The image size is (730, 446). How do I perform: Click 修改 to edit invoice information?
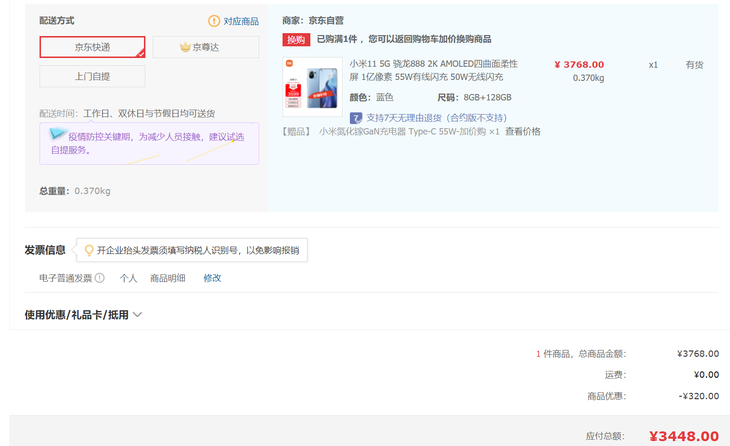[212, 278]
